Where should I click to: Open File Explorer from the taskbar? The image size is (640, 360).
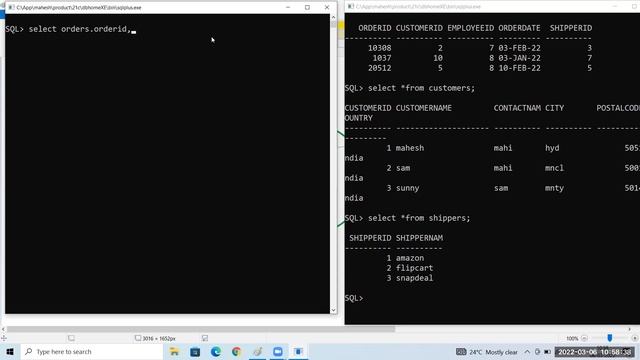tap(174, 351)
